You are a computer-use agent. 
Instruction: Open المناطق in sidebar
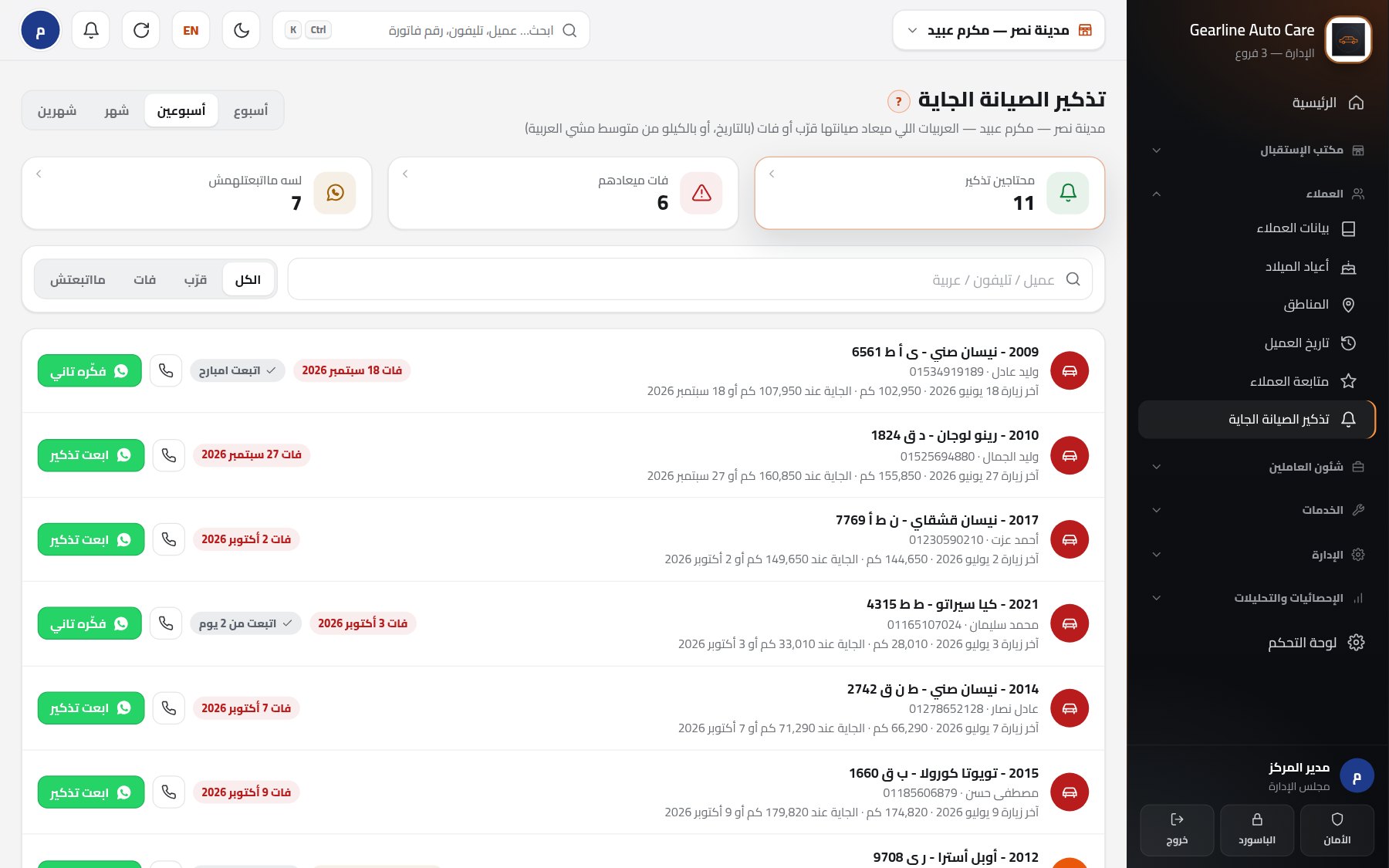(1256, 305)
